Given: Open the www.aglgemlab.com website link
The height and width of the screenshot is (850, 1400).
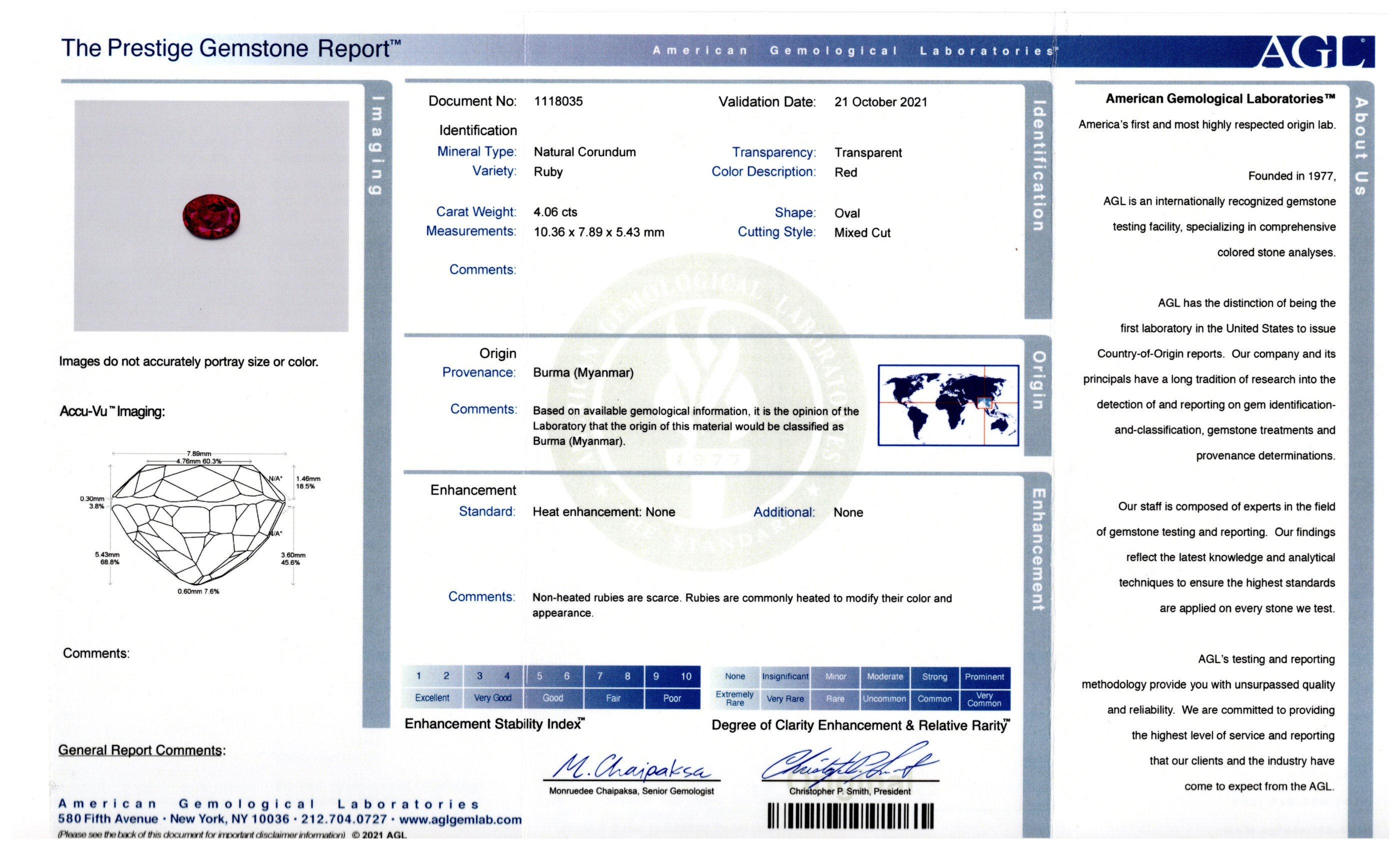Looking at the screenshot, I should (460, 819).
